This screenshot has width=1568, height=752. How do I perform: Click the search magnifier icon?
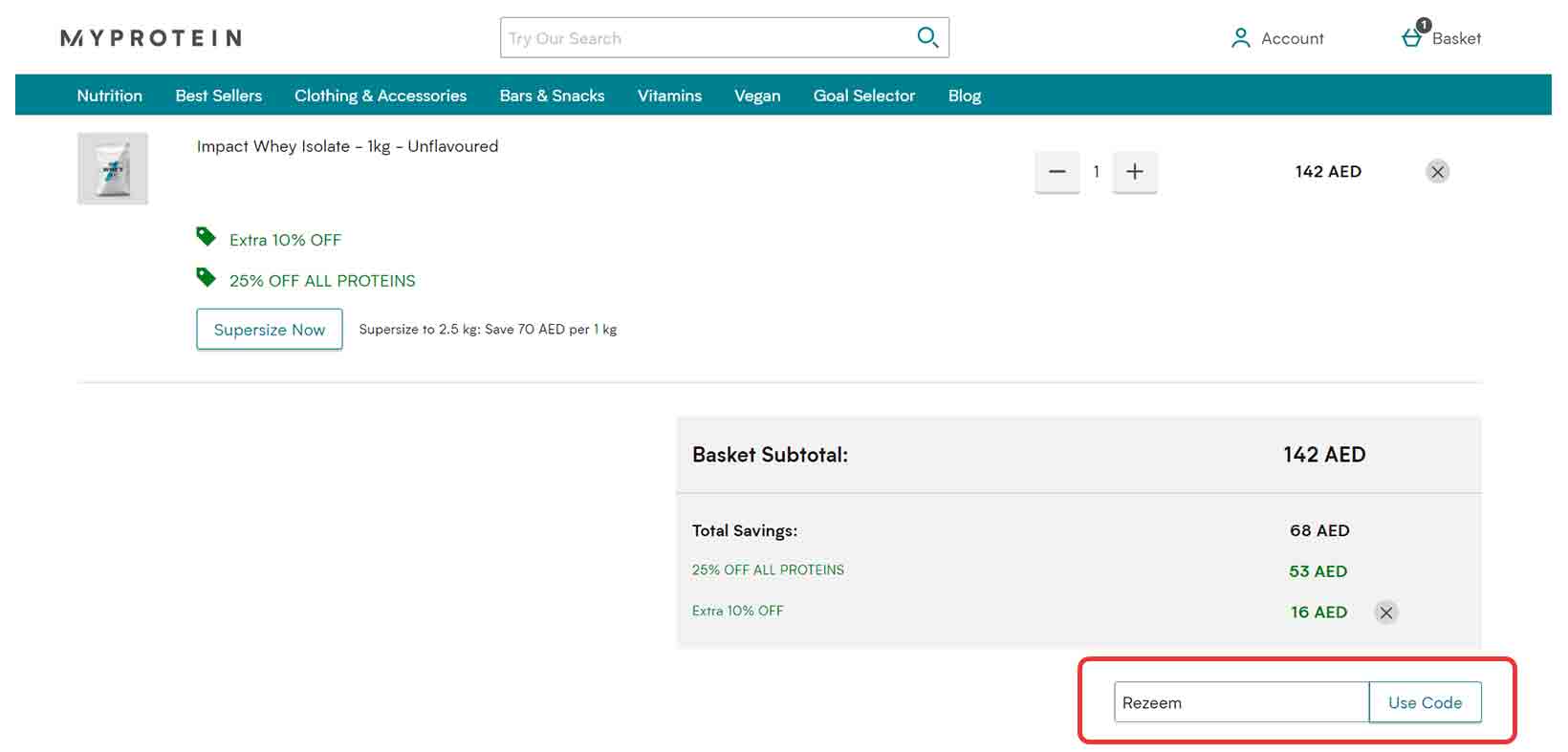[x=926, y=37]
